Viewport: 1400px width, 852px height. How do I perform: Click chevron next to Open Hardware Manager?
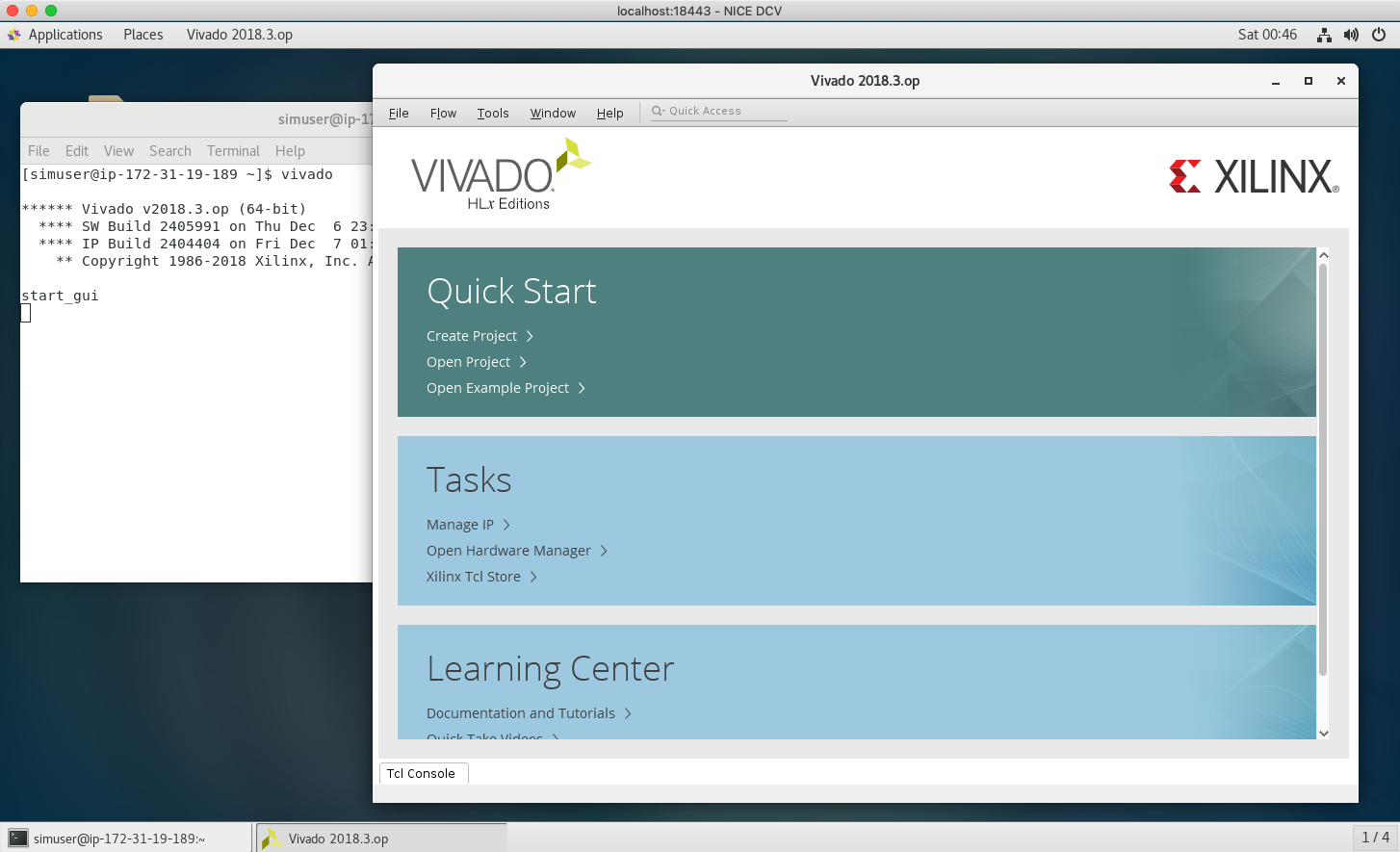tap(604, 551)
